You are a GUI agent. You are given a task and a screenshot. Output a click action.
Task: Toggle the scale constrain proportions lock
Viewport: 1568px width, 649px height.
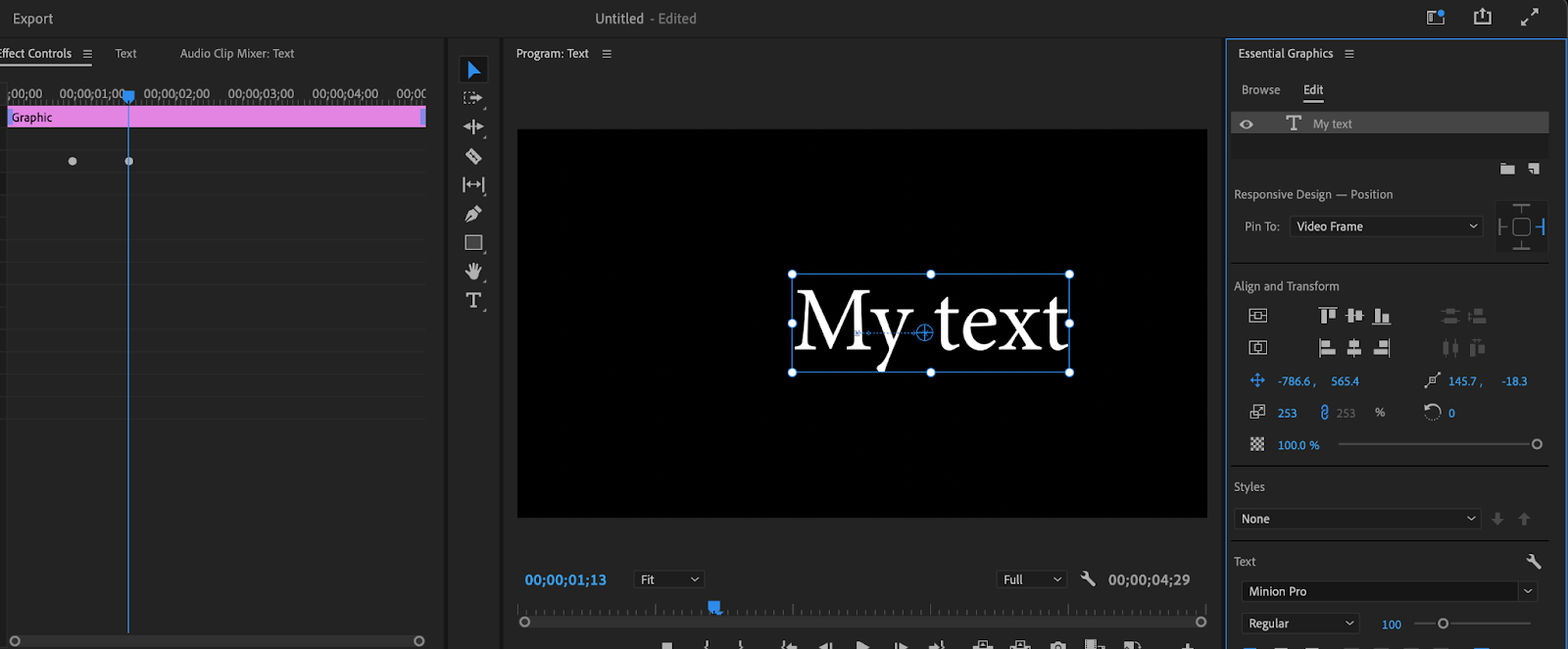tap(1324, 413)
